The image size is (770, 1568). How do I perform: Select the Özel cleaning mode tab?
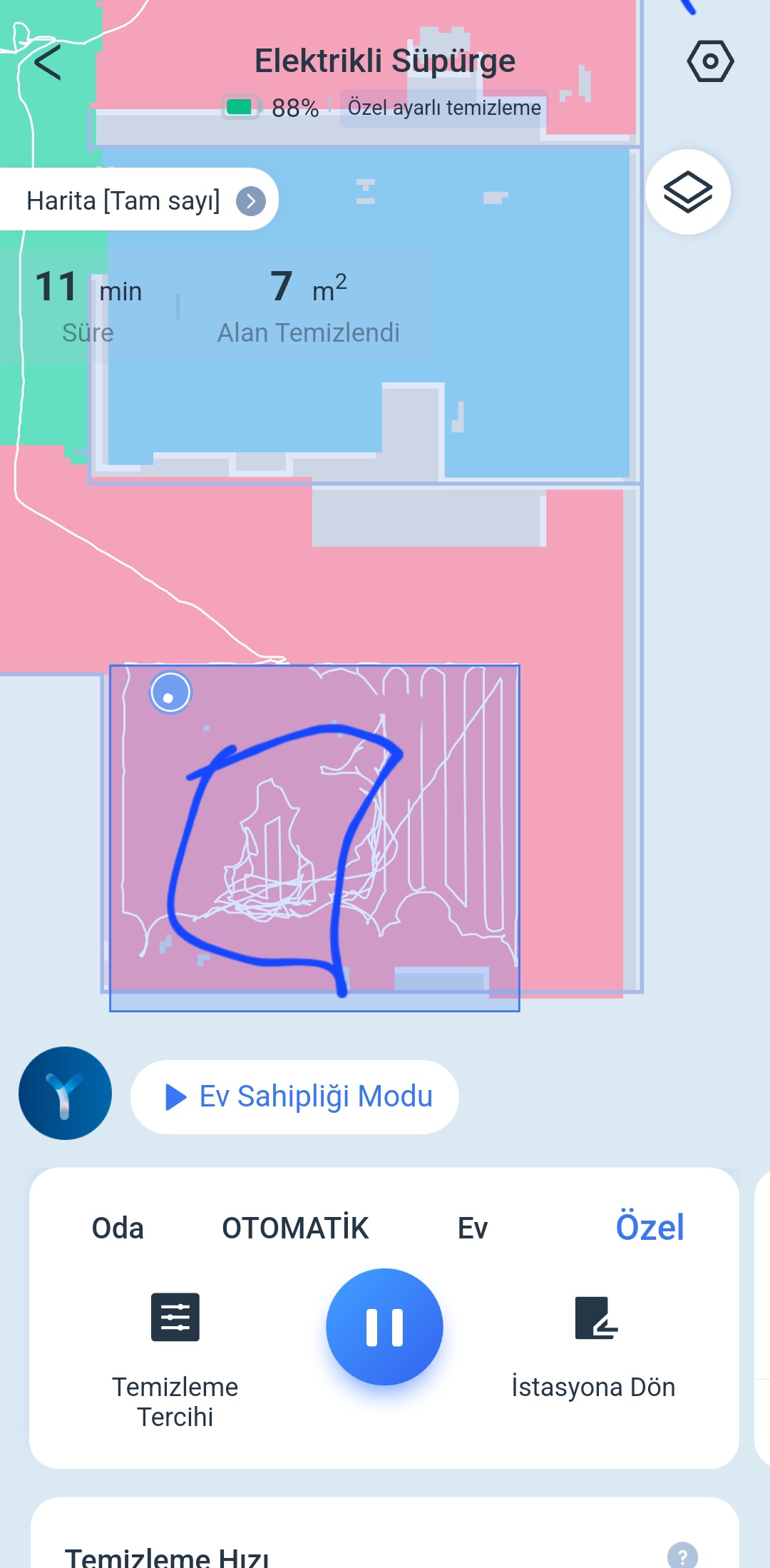650,1227
